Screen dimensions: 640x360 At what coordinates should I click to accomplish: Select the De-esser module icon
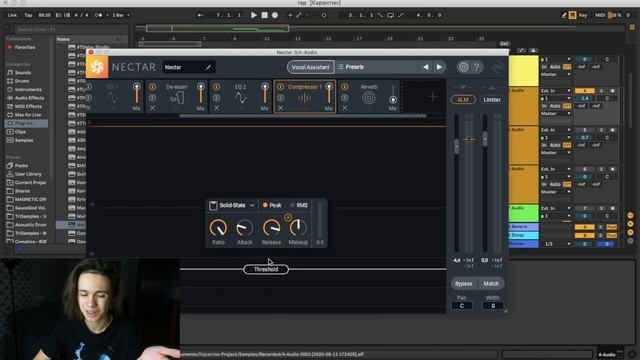(x=177, y=98)
